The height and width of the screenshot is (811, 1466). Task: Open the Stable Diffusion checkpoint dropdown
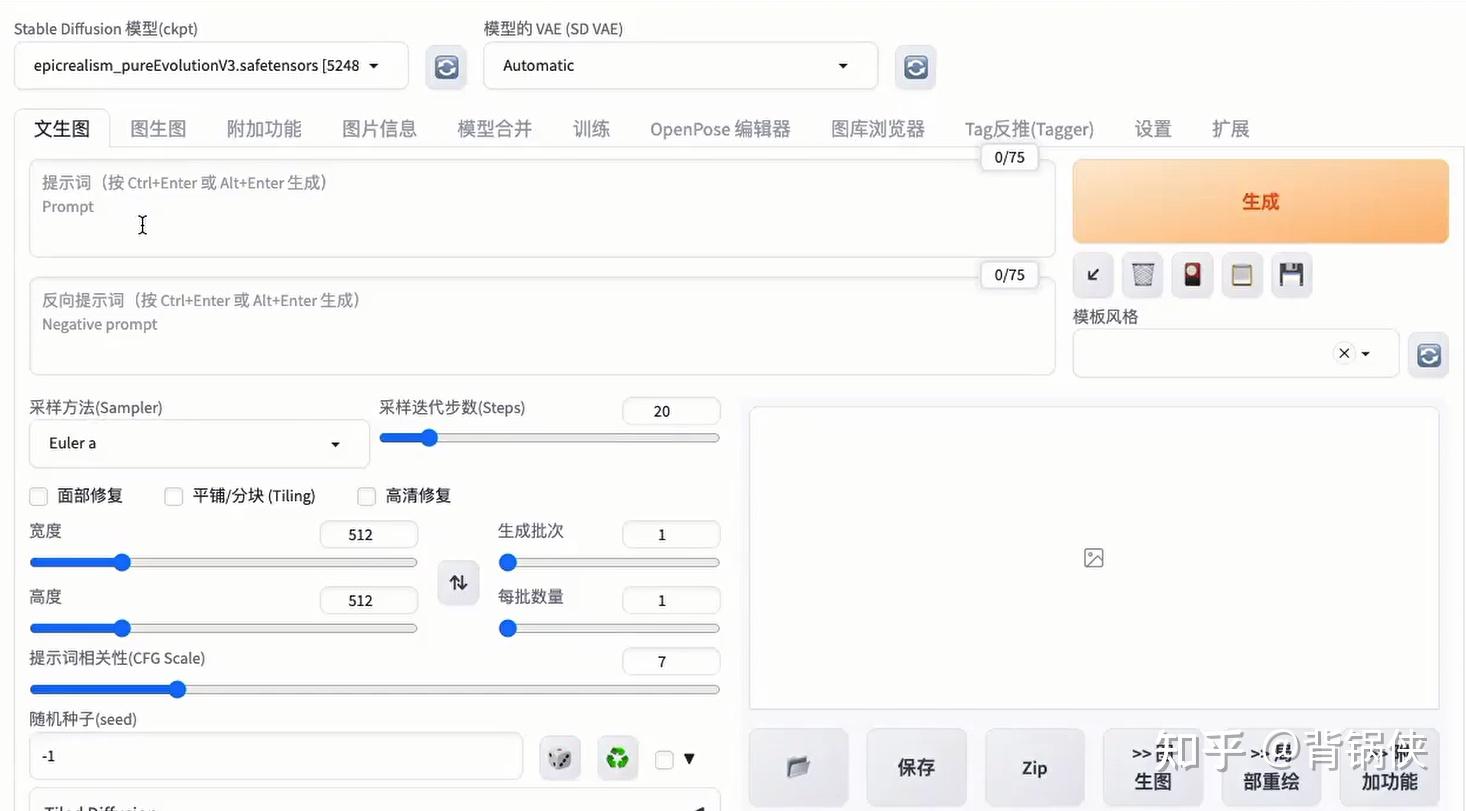click(x=210, y=64)
